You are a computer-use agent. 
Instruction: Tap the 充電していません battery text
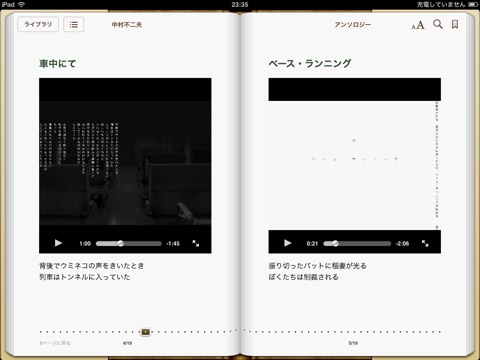tap(441, 4)
